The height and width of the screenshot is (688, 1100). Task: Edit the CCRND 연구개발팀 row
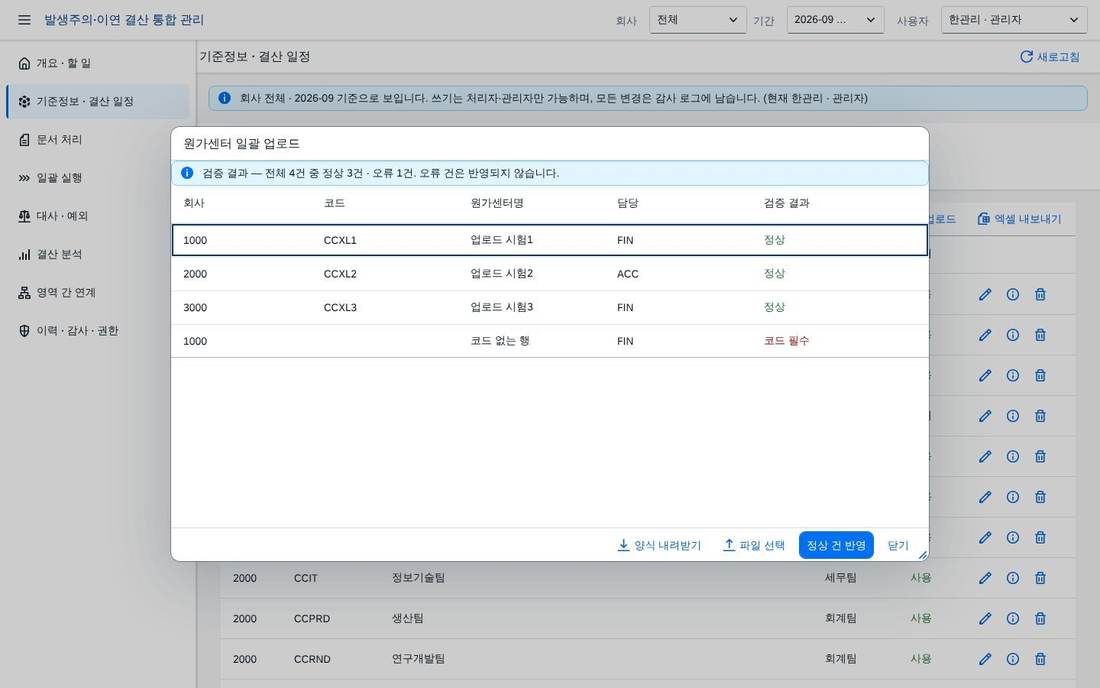tap(985, 659)
